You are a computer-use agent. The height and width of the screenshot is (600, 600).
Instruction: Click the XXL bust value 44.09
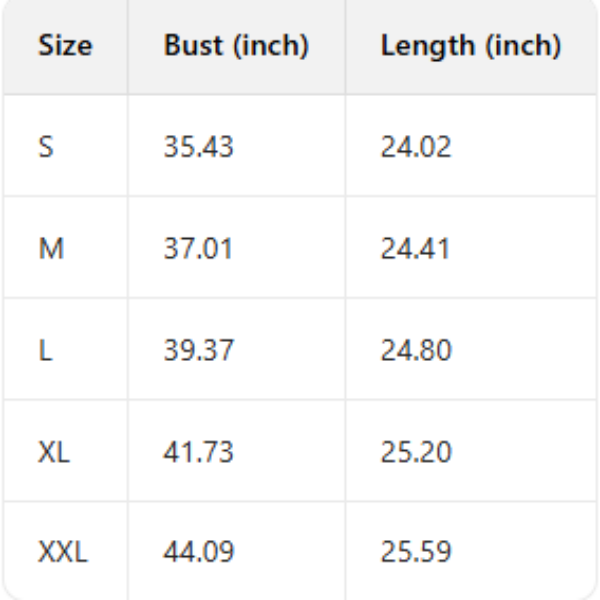(198, 551)
